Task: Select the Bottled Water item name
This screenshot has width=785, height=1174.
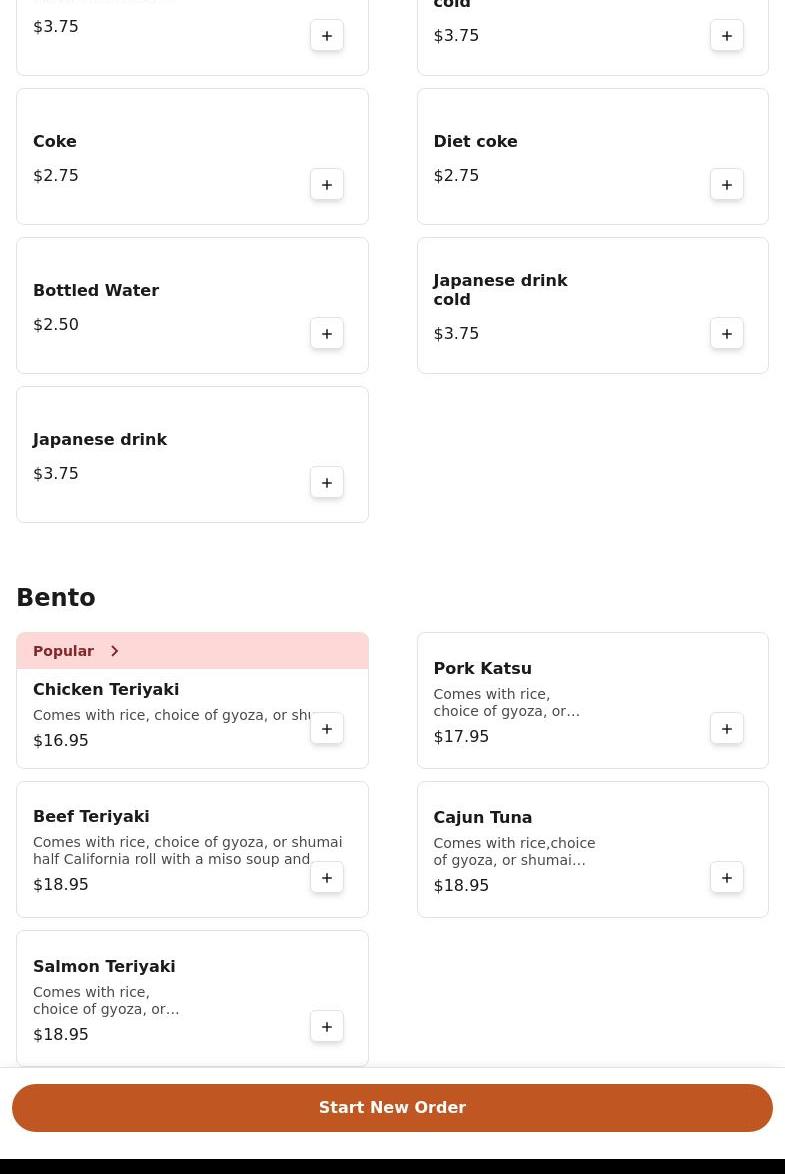Action: point(96,291)
